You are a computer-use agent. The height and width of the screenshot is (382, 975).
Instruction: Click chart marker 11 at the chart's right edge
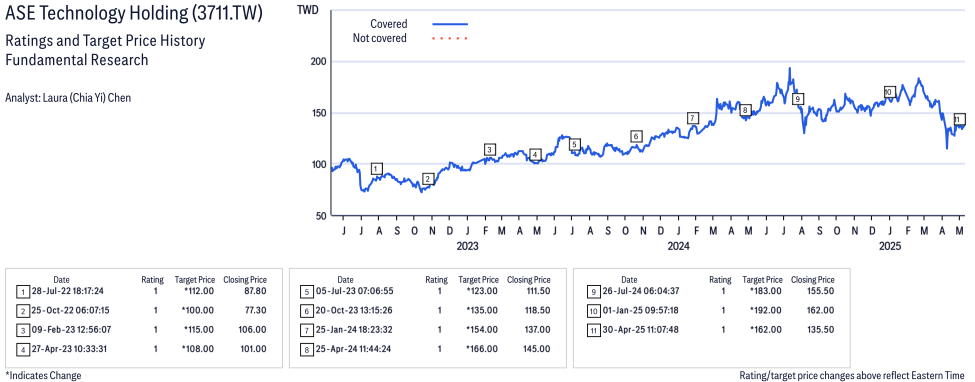click(959, 119)
